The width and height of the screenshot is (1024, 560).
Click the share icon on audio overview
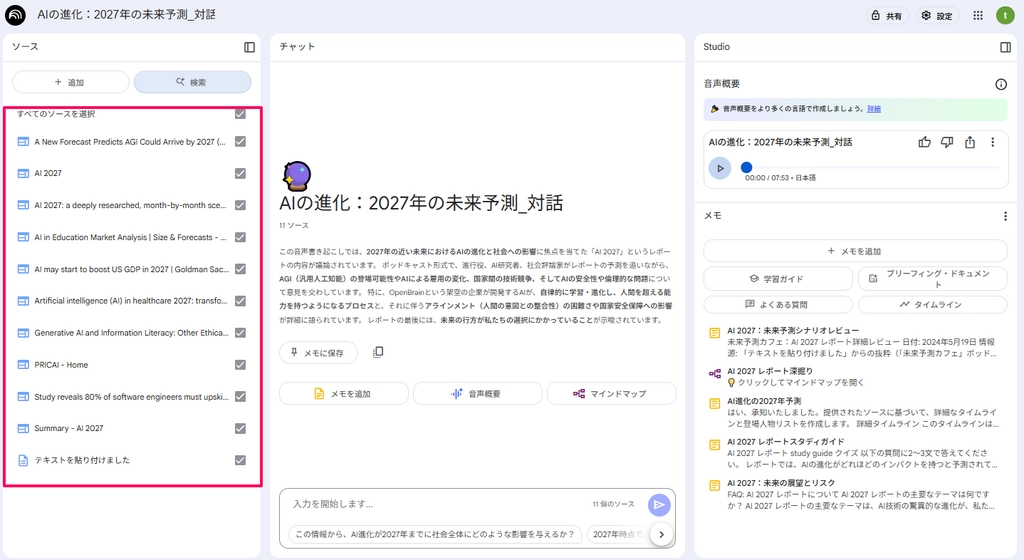(x=970, y=142)
